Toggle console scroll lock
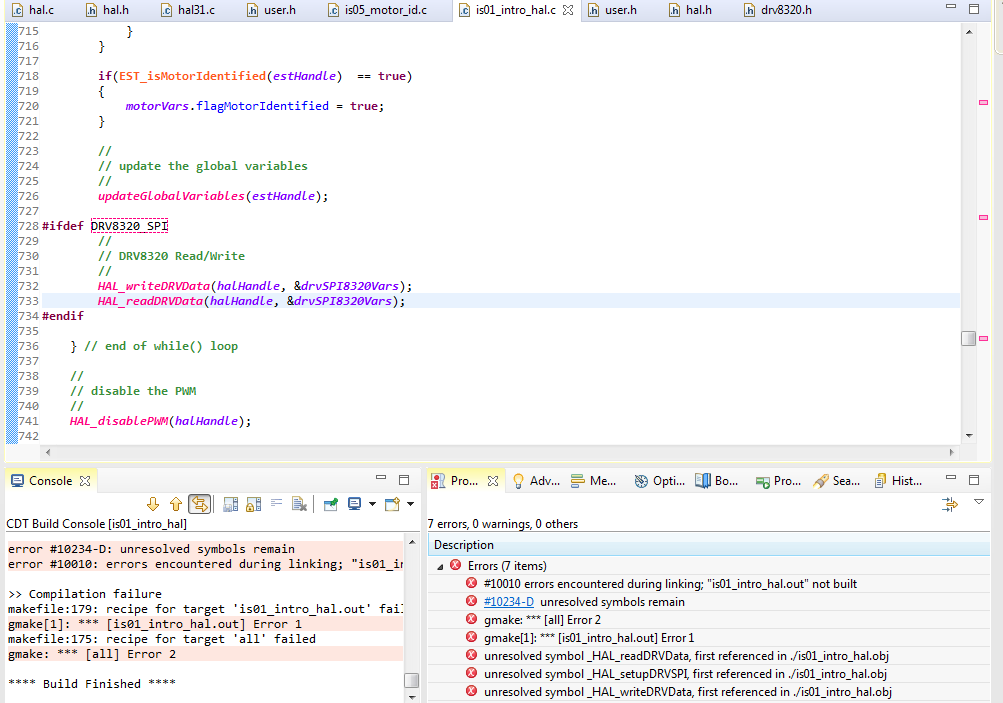This screenshot has width=1003, height=703. click(x=252, y=505)
